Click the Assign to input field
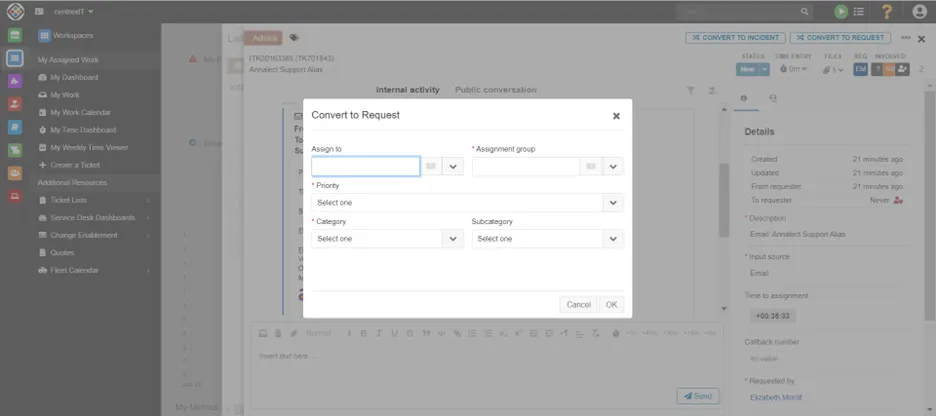Screen dimensions: 936x416 pos(365,167)
